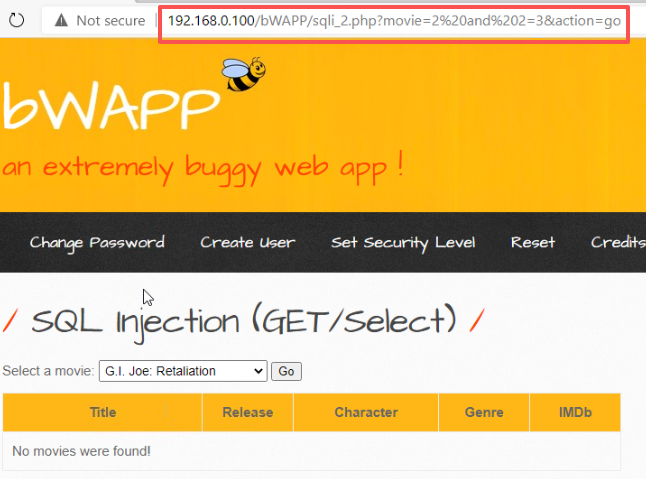Viewport: 646px width, 479px height.
Task: Focus the address bar URL field
Action: [x=394, y=21]
